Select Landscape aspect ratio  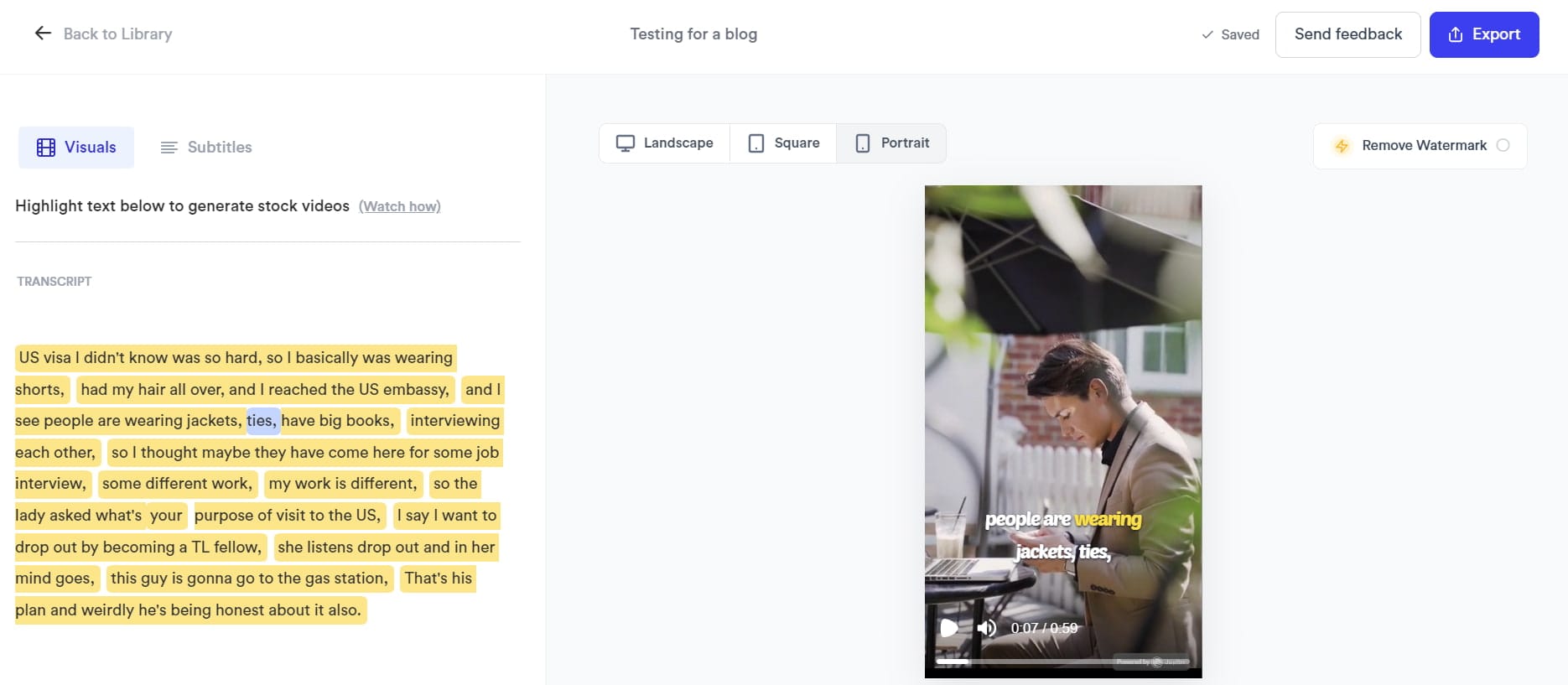coord(665,143)
